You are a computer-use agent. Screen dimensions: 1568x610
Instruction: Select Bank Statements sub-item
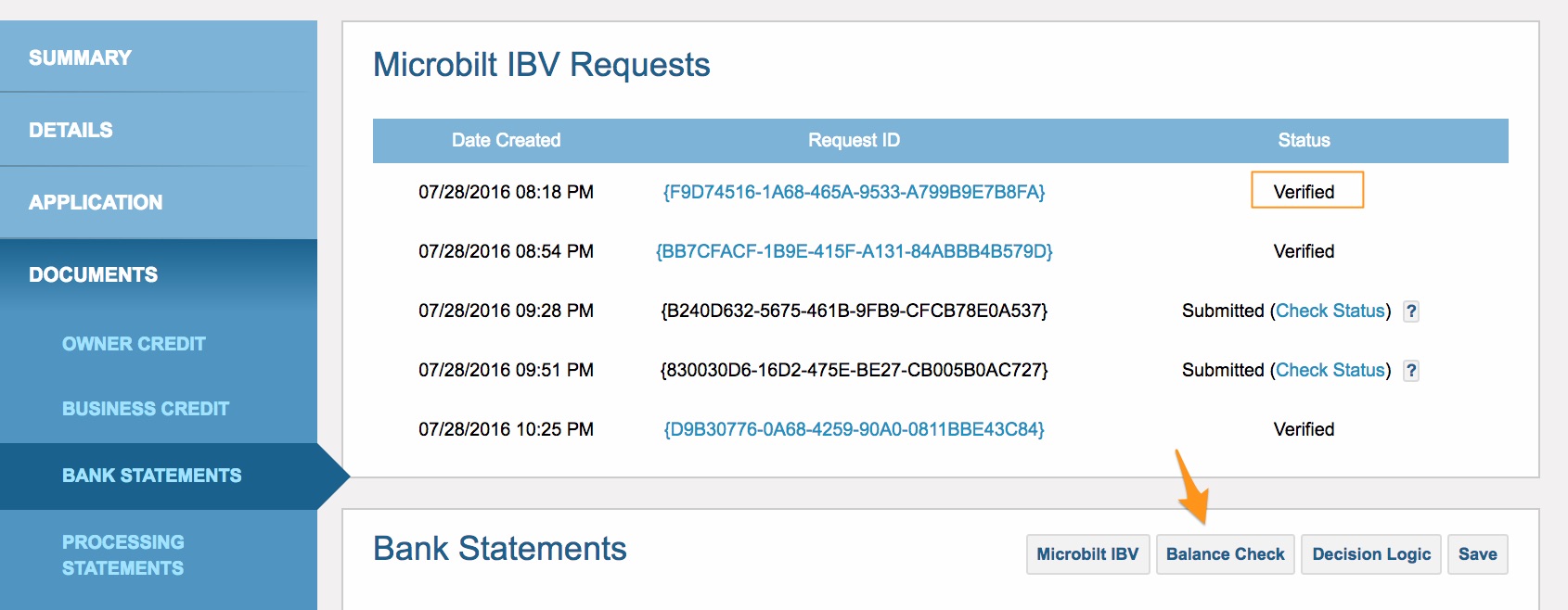(159, 476)
